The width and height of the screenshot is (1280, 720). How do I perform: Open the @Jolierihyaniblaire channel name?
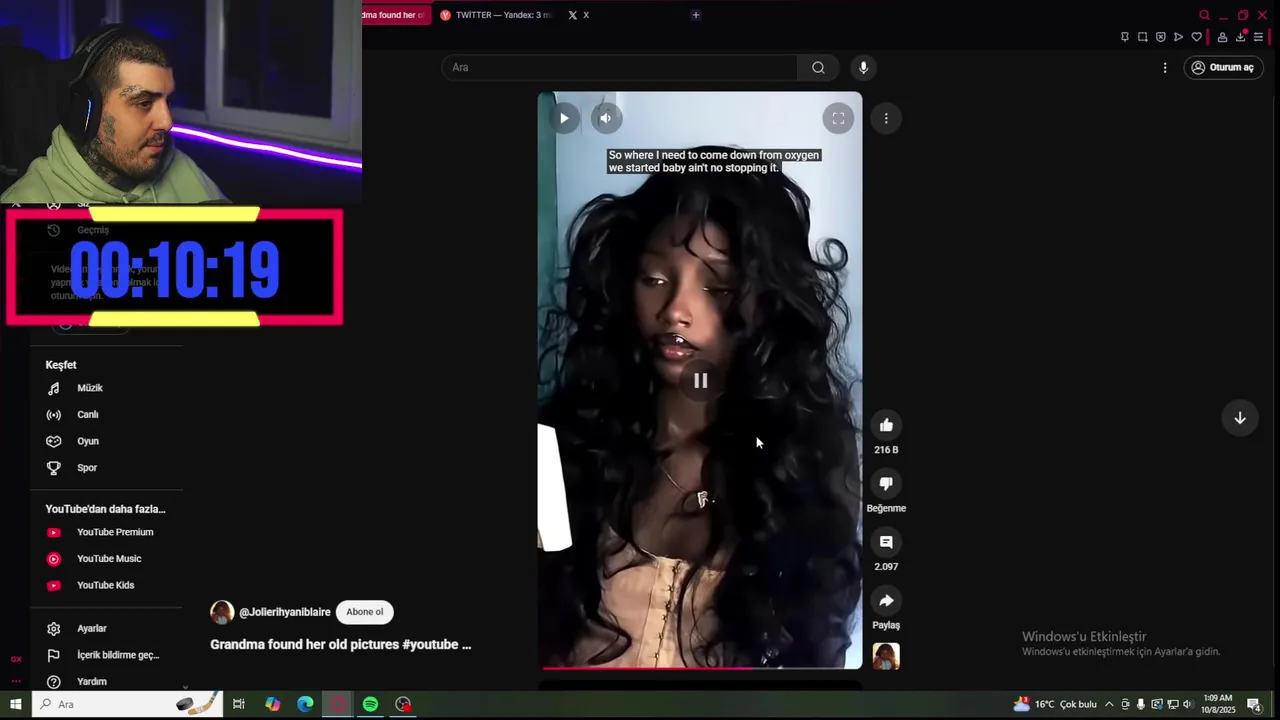click(285, 612)
